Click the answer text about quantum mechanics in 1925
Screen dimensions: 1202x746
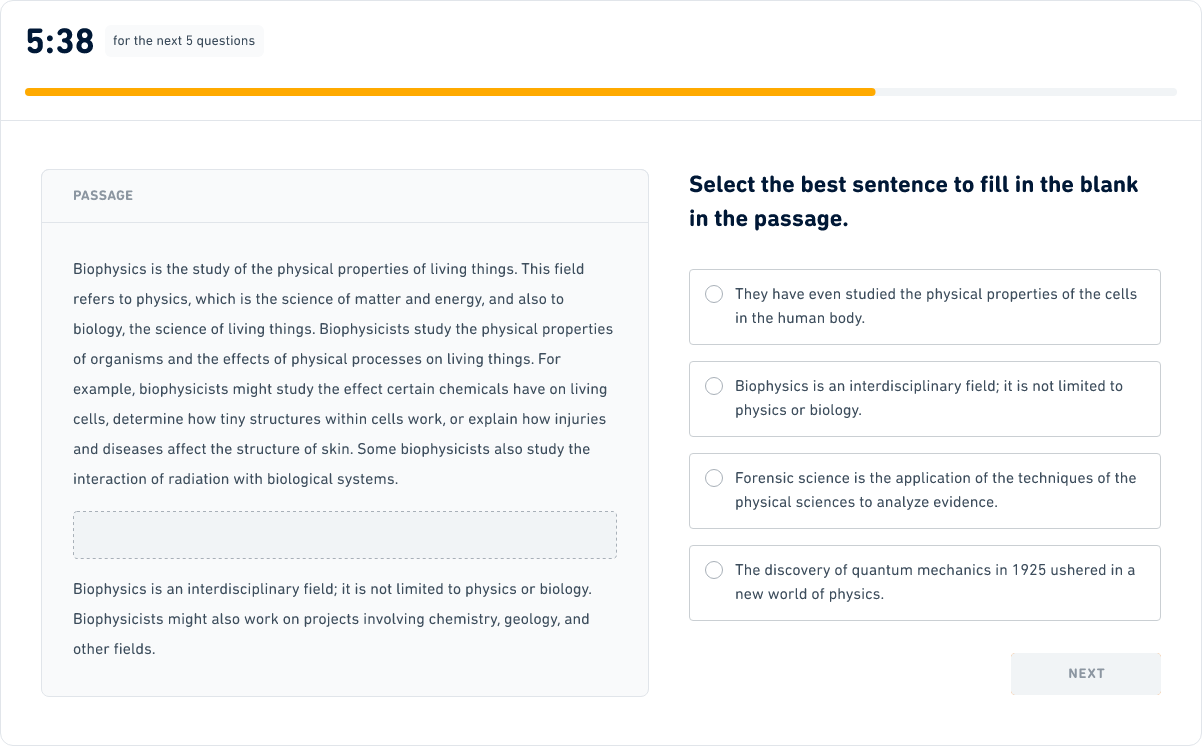(x=935, y=582)
